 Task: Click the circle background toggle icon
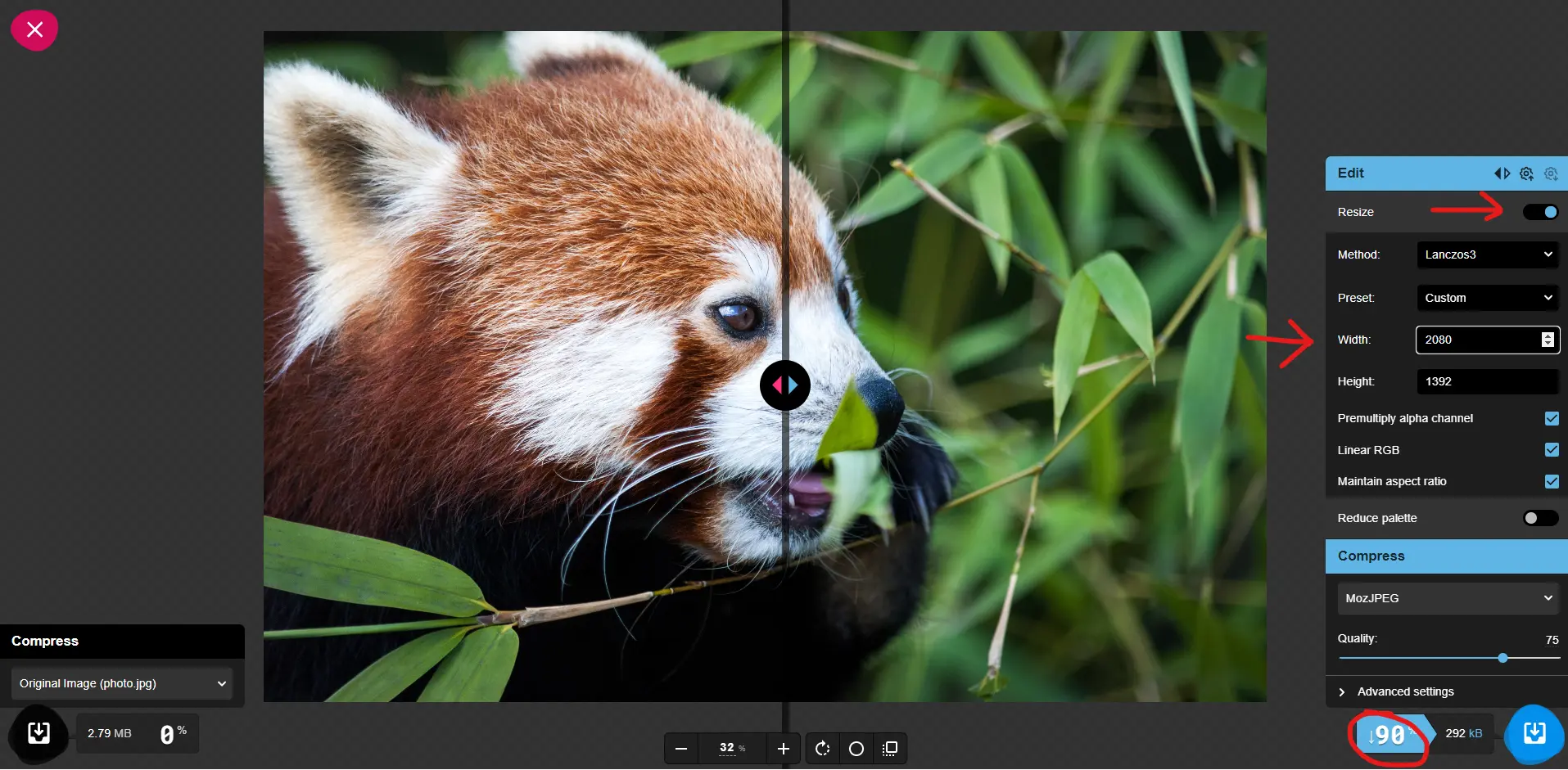pos(856,749)
